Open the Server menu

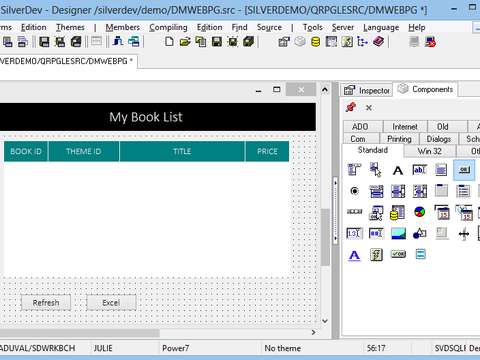coord(343,27)
